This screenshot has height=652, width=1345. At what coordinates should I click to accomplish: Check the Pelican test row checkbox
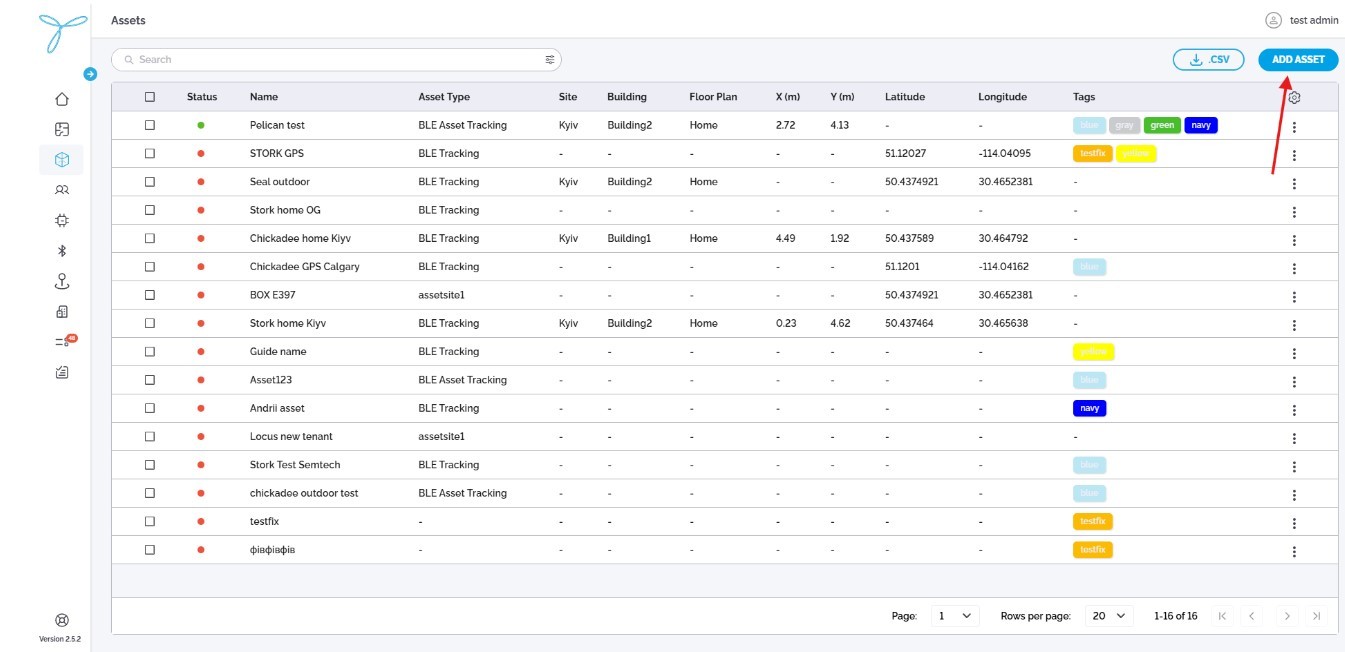pyautogui.click(x=150, y=125)
